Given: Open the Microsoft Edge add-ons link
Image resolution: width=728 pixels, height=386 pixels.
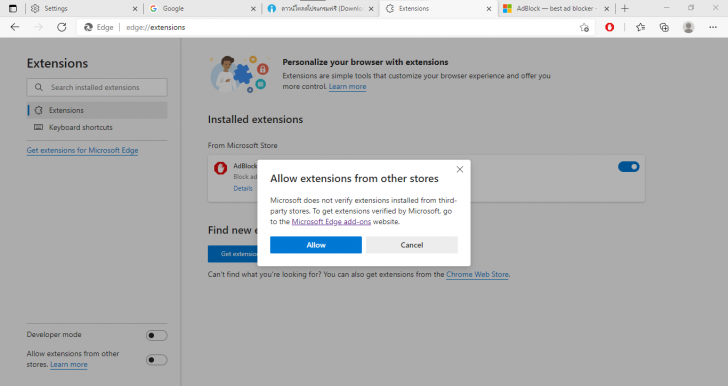Looking at the screenshot, I should tap(331, 222).
